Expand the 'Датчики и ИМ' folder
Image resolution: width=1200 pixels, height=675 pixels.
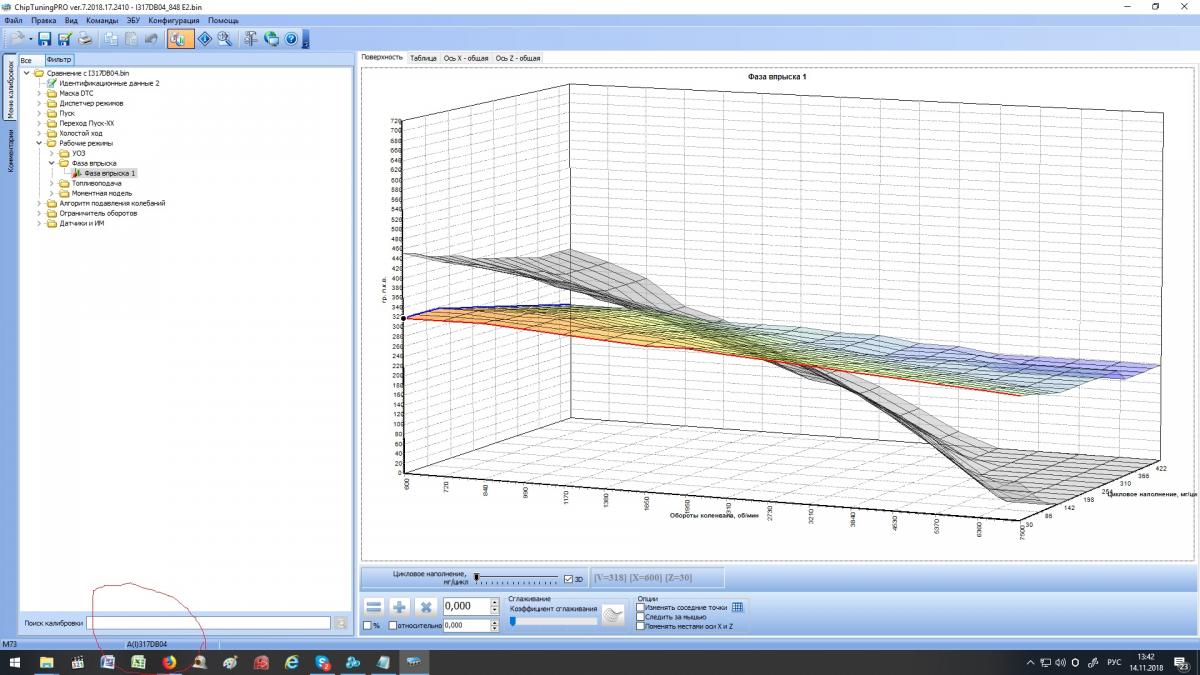coord(40,223)
